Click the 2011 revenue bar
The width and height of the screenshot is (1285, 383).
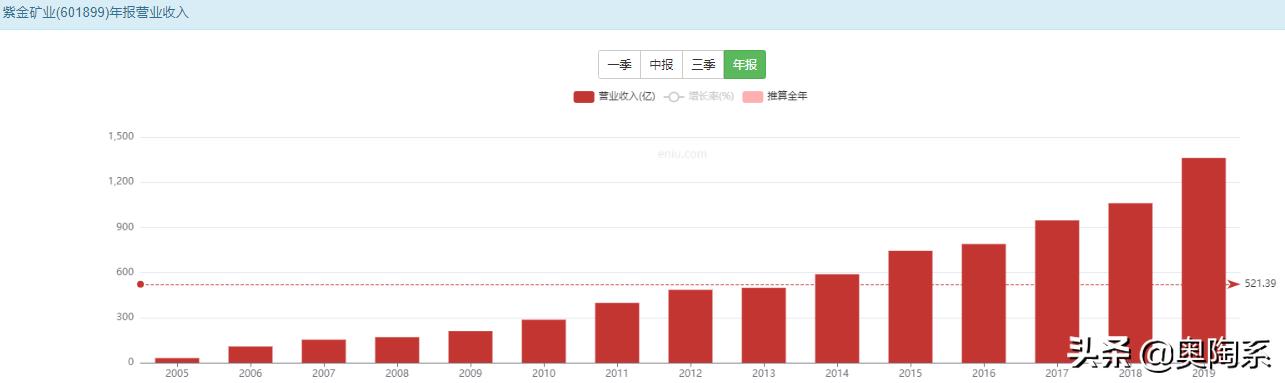coord(617,333)
